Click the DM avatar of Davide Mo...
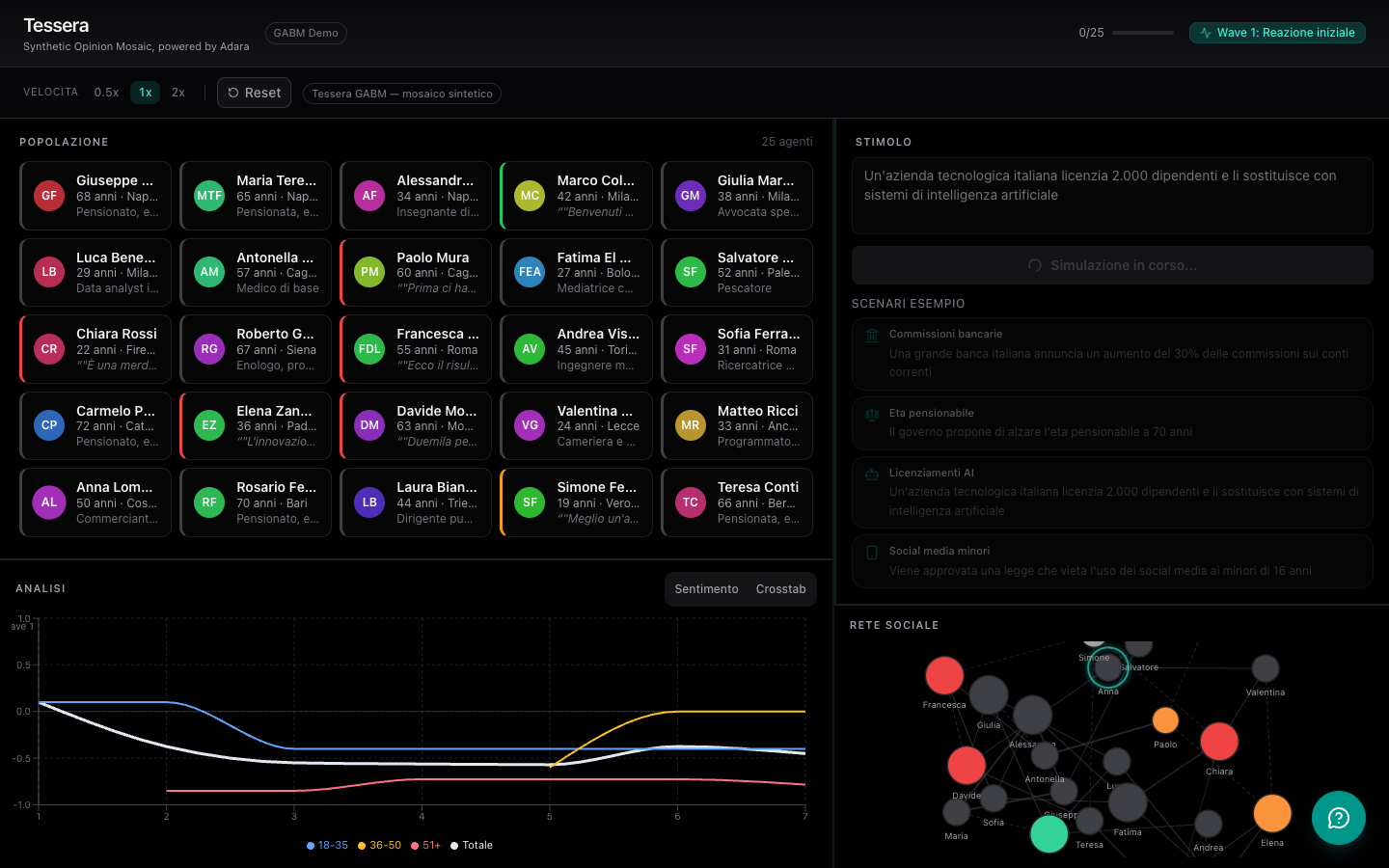The image size is (1389, 868). (x=369, y=425)
